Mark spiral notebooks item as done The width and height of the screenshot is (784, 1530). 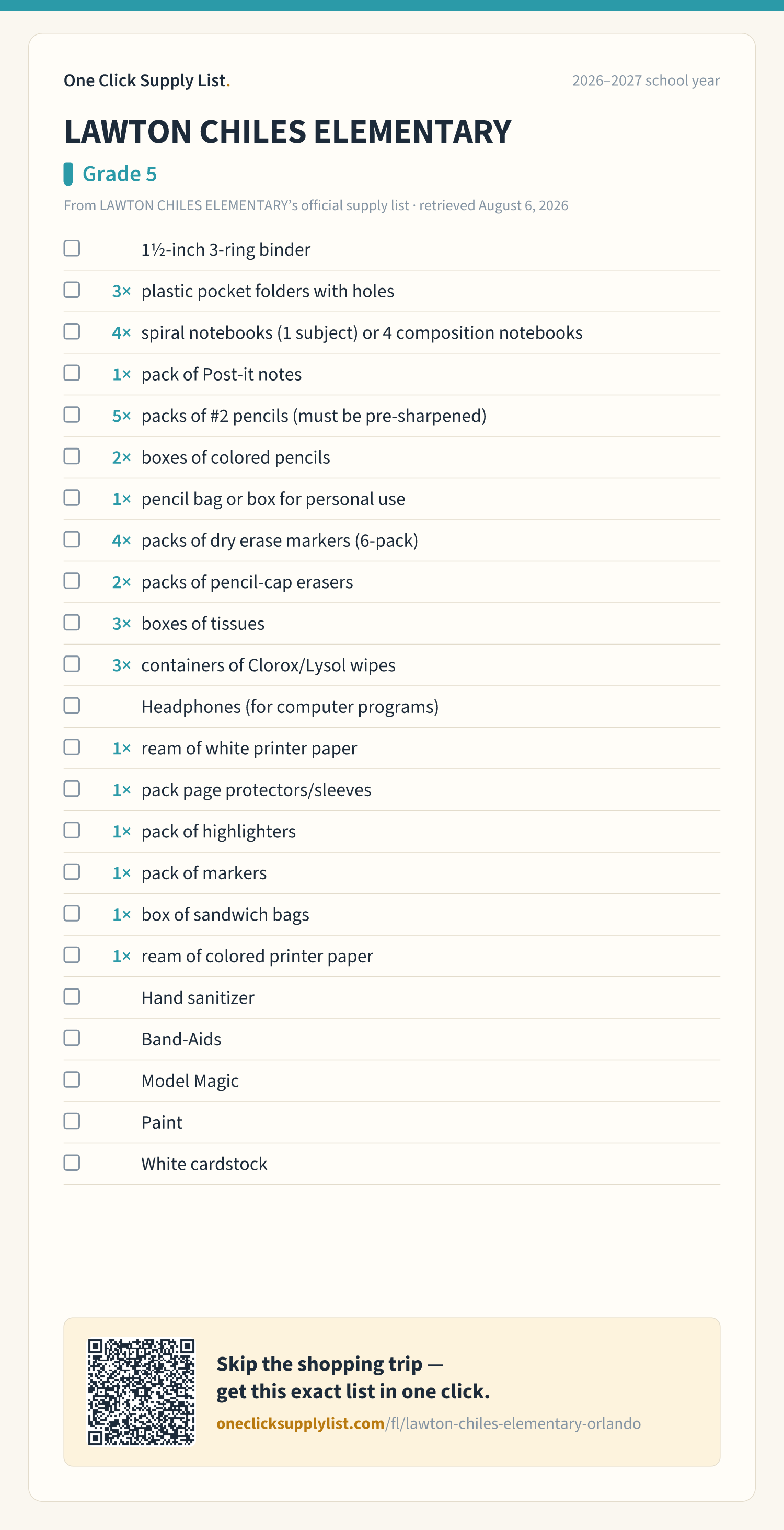coord(72,331)
